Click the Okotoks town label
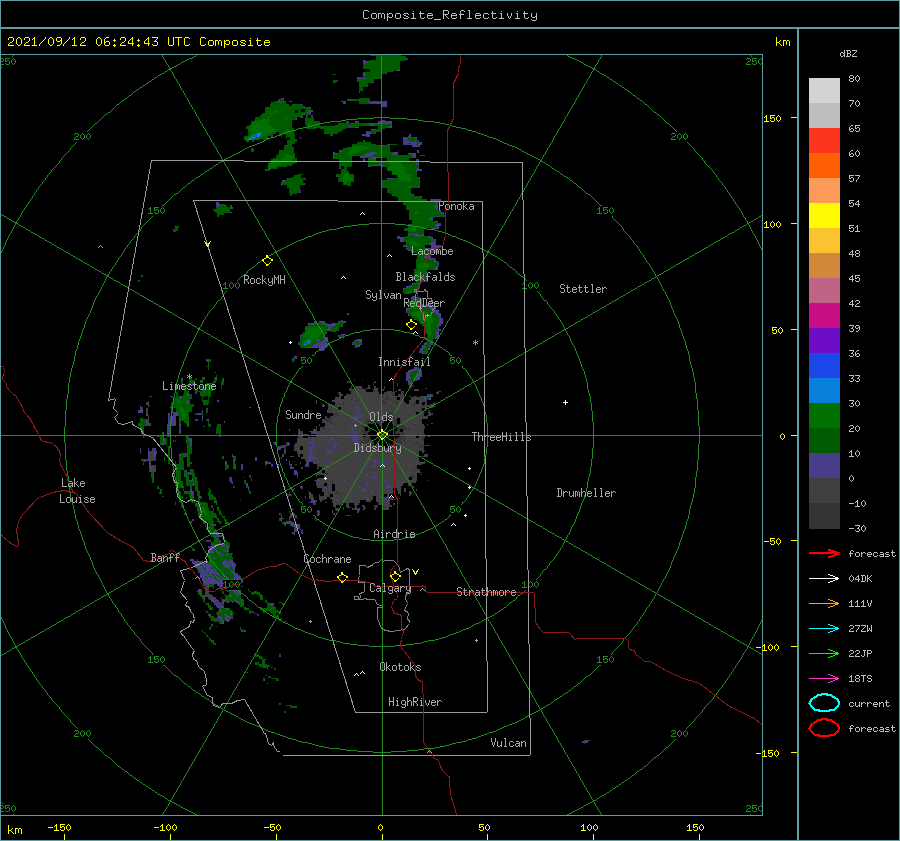The image size is (900, 841). coord(400,667)
